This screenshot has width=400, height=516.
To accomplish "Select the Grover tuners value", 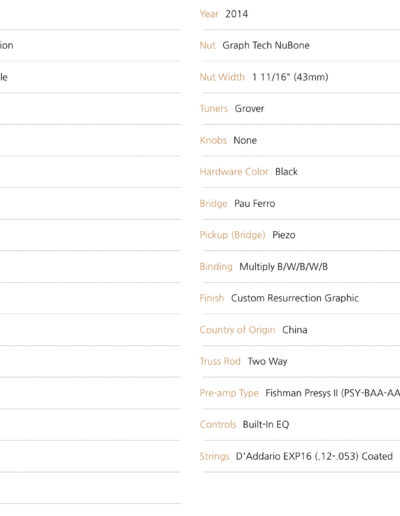I will coord(249,109).
